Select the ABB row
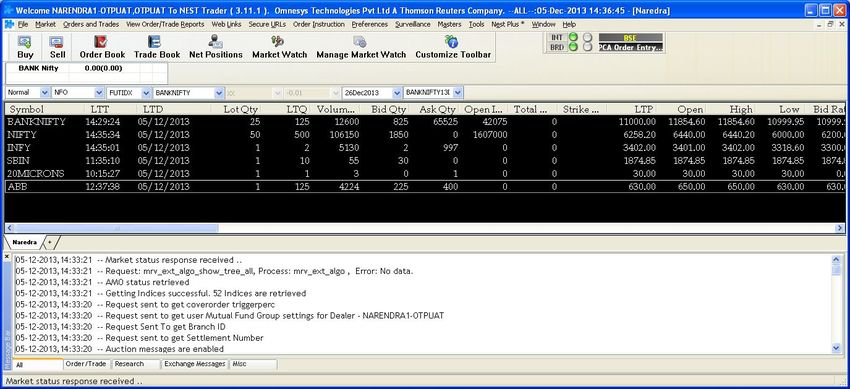 425,186
